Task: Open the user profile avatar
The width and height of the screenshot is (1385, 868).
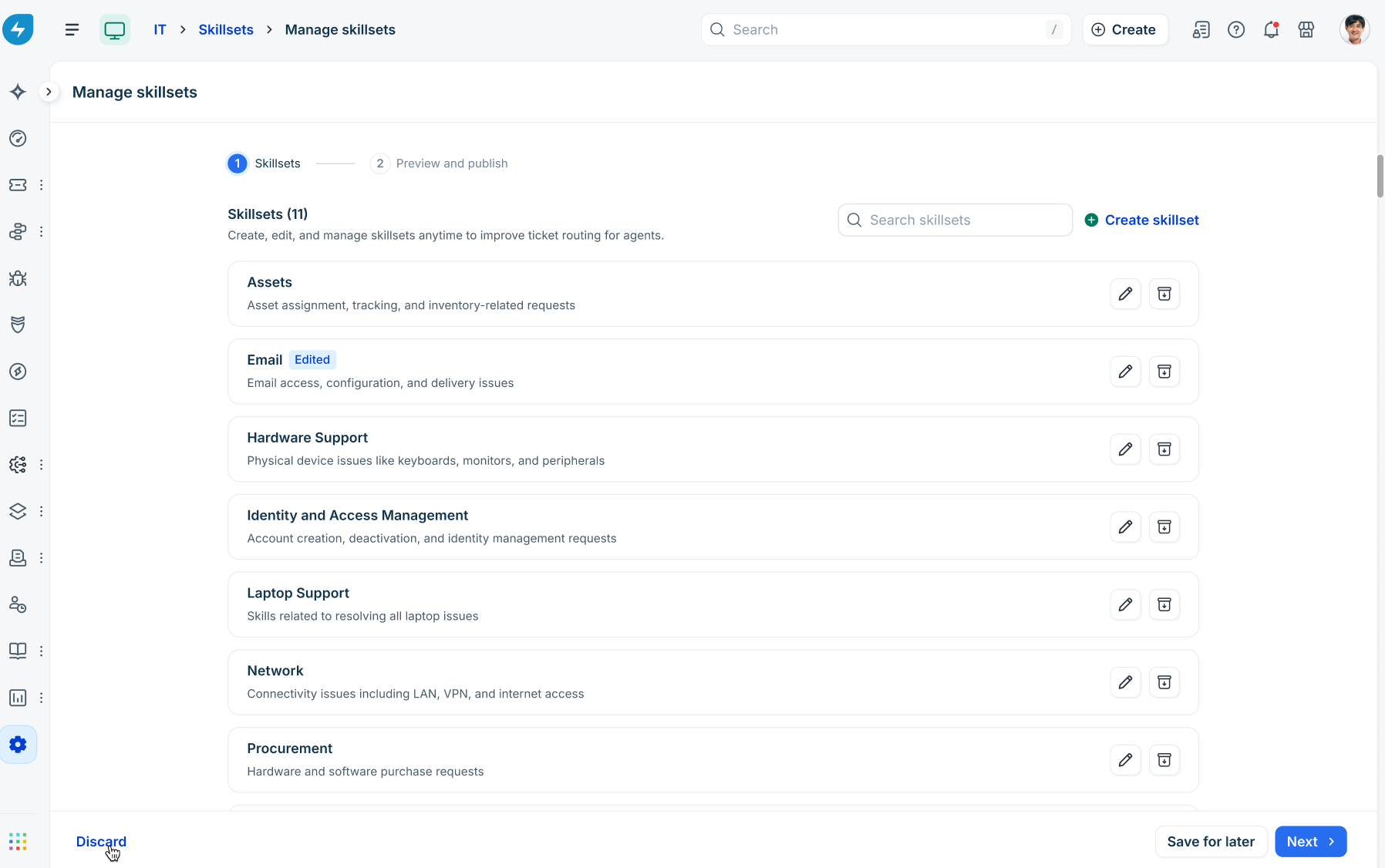Action: [x=1354, y=29]
